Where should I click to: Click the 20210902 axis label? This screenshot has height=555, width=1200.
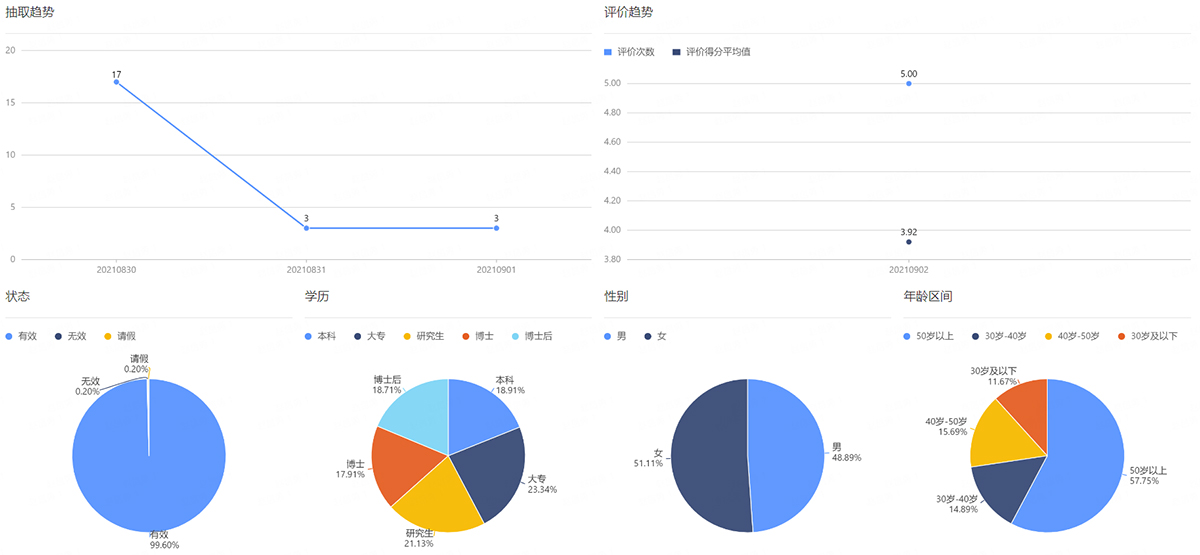pos(909,270)
